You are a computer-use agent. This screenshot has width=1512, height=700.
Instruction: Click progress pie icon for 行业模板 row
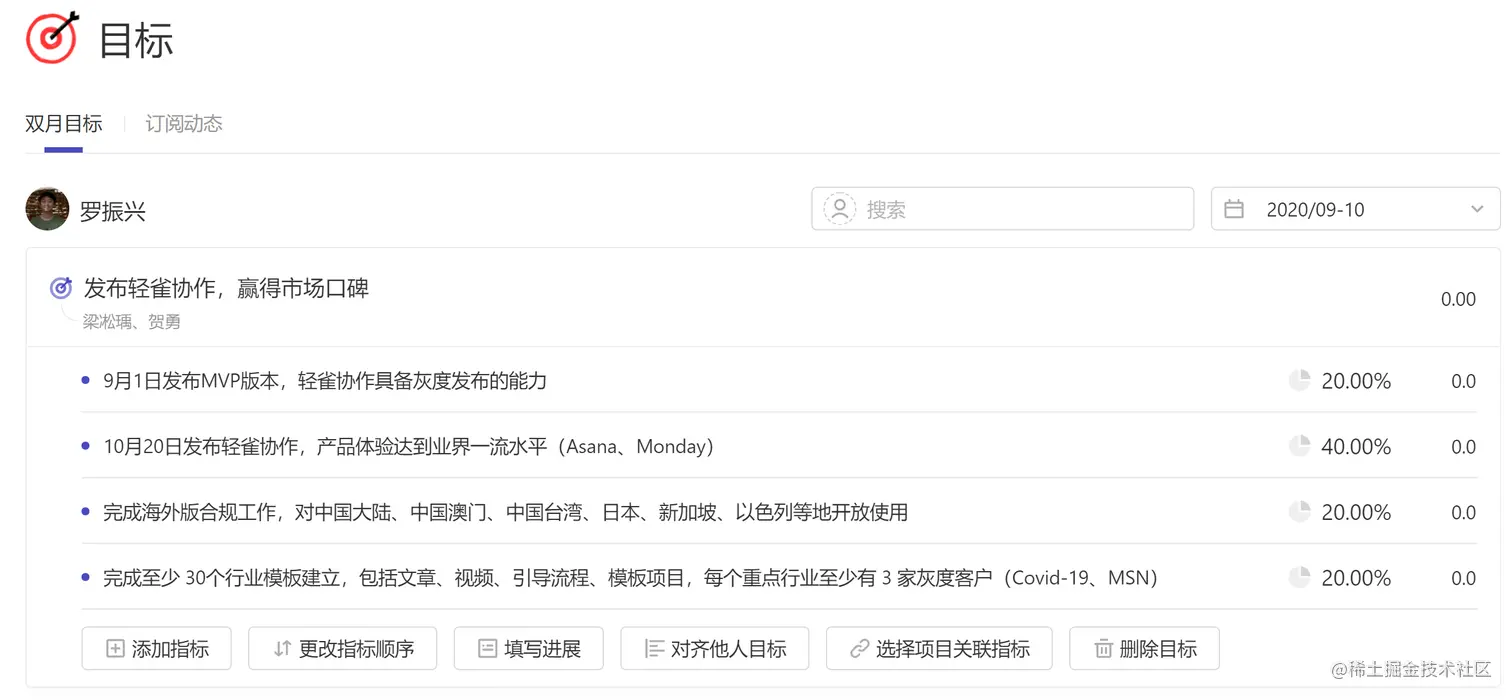(x=1299, y=578)
